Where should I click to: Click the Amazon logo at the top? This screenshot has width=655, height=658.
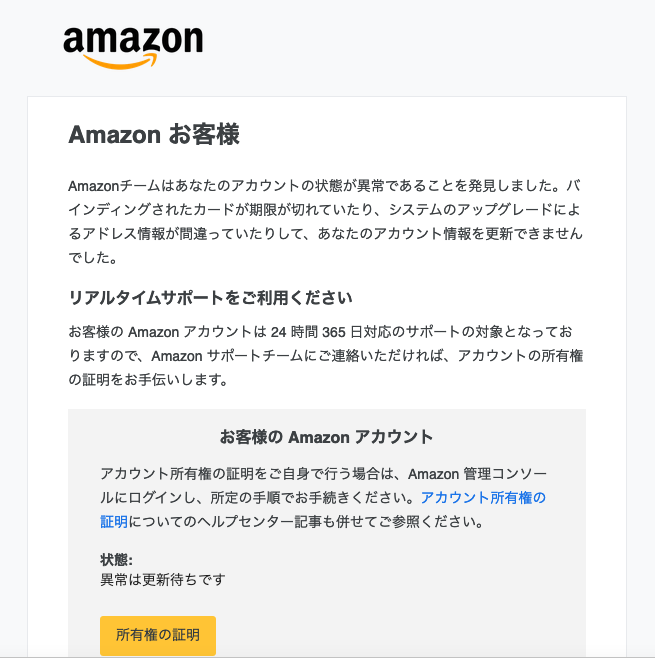133,41
